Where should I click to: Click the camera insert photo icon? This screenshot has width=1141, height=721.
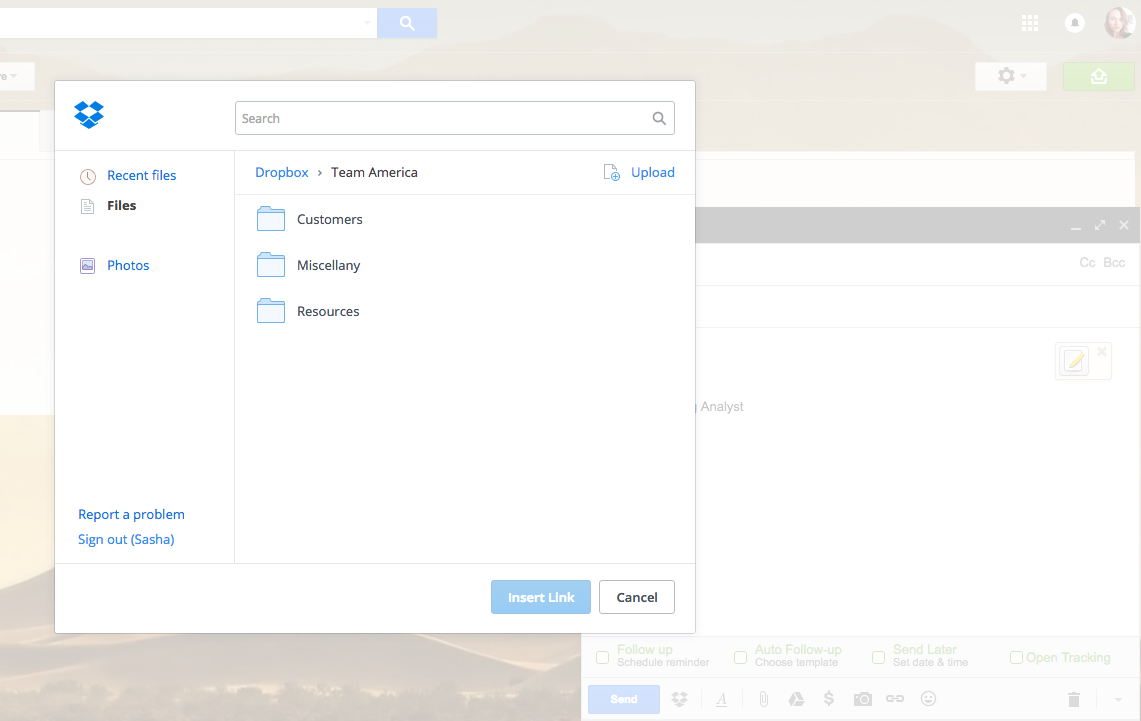[862, 699]
